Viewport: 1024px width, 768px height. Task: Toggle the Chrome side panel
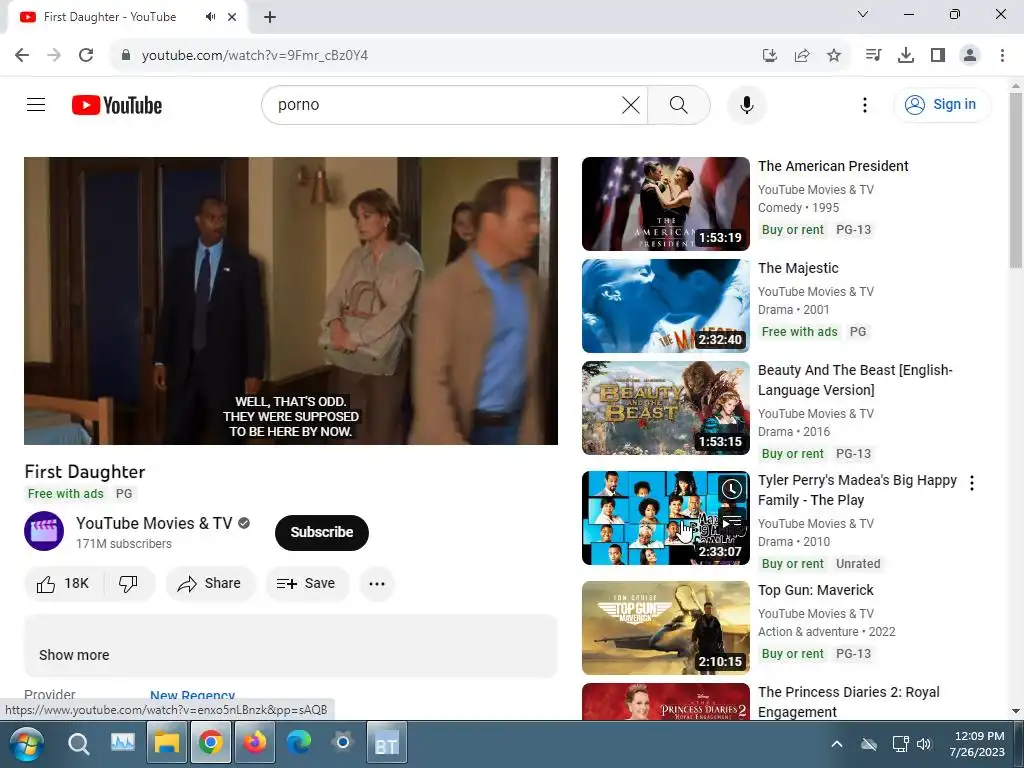pyautogui.click(x=938, y=55)
